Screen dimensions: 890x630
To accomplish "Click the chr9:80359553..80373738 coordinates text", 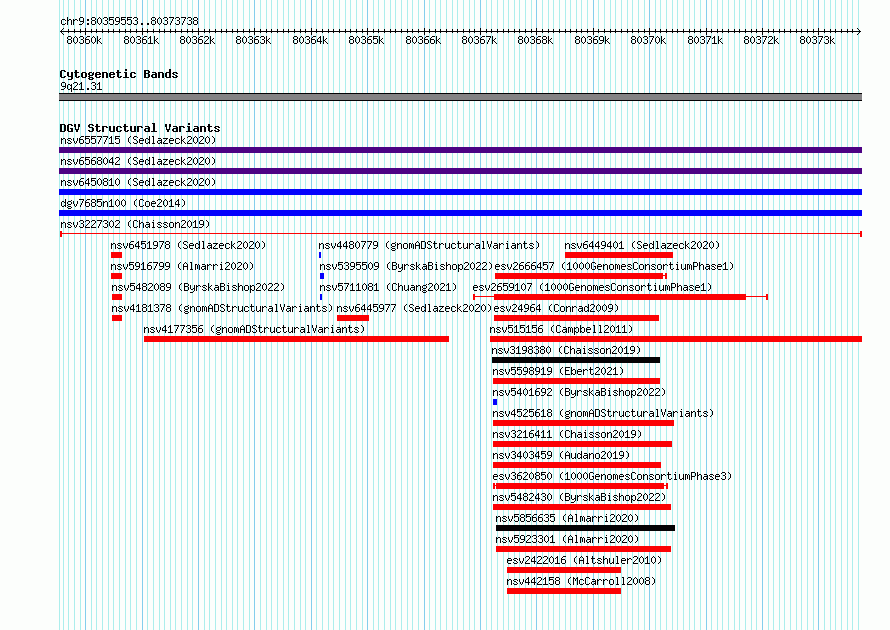I will 129,21.
